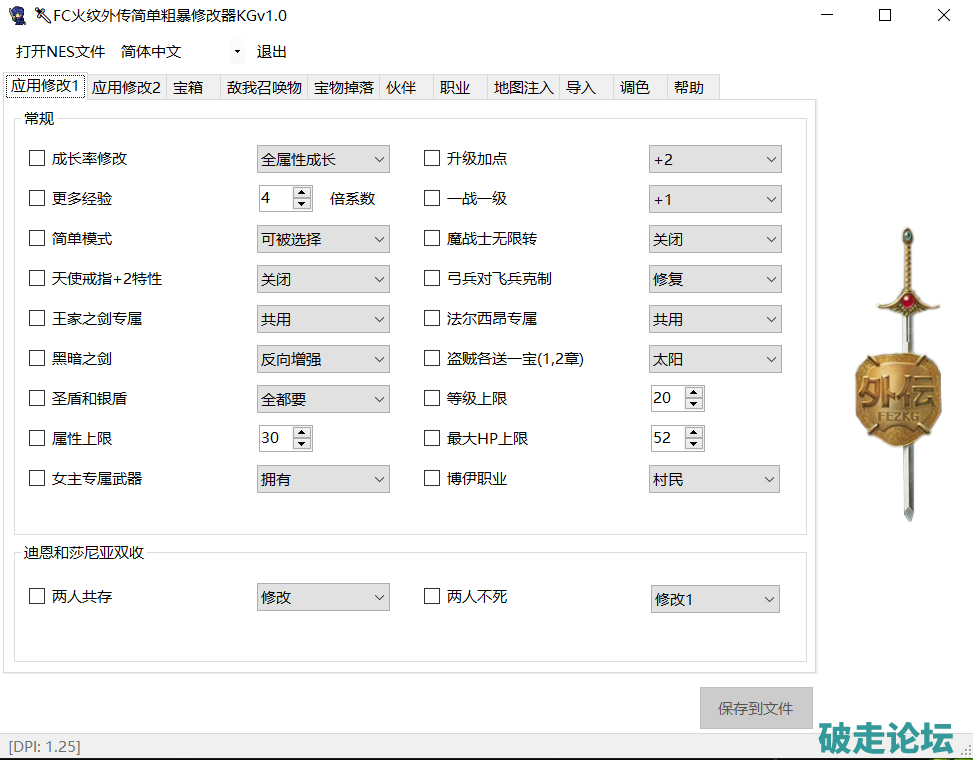Increase the 倍系数 experience multiplier spinner
The height and width of the screenshot is (760, 973).
click(302, 193)
